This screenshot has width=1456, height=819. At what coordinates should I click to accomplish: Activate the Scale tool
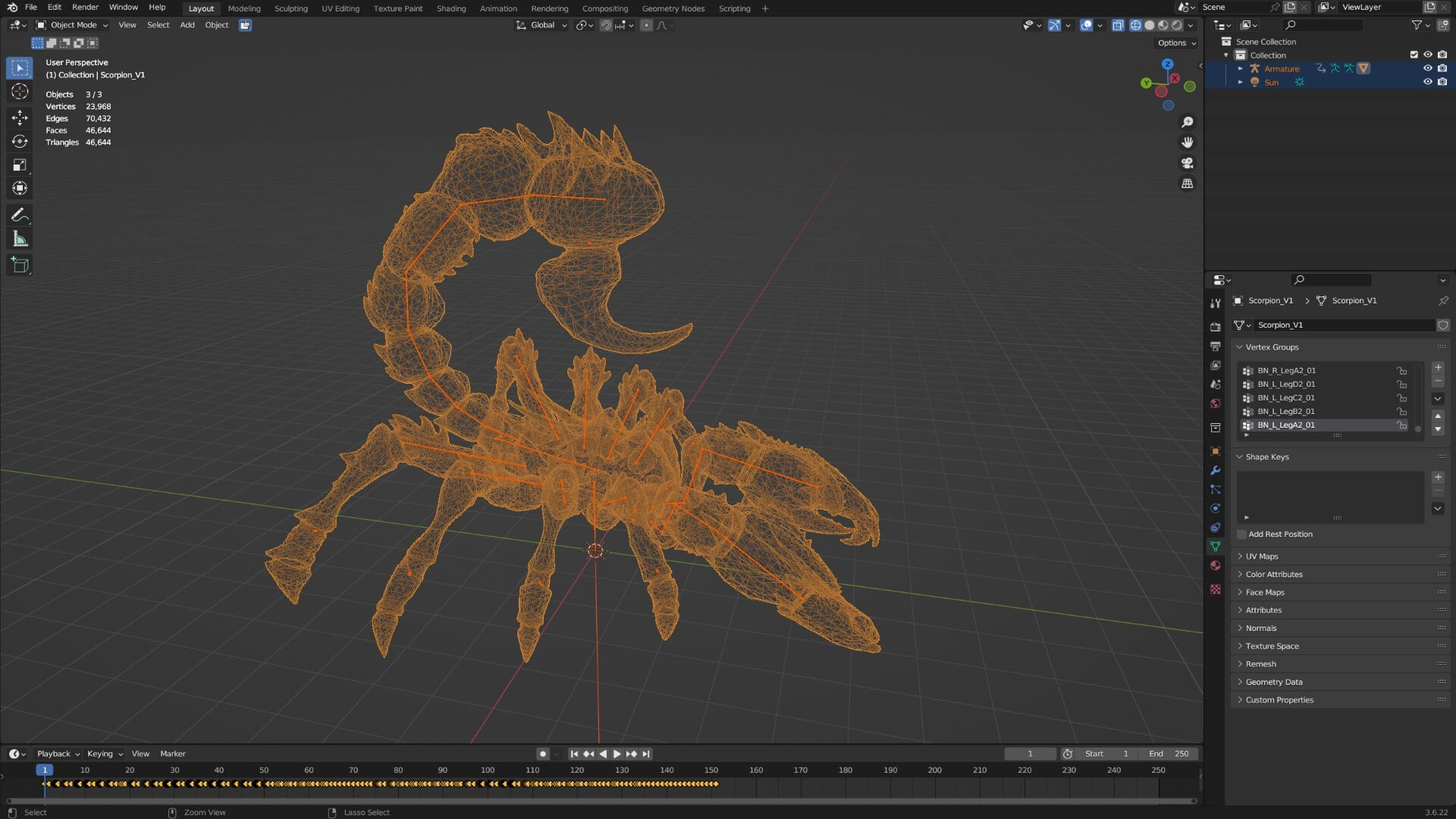coord(20,165)
